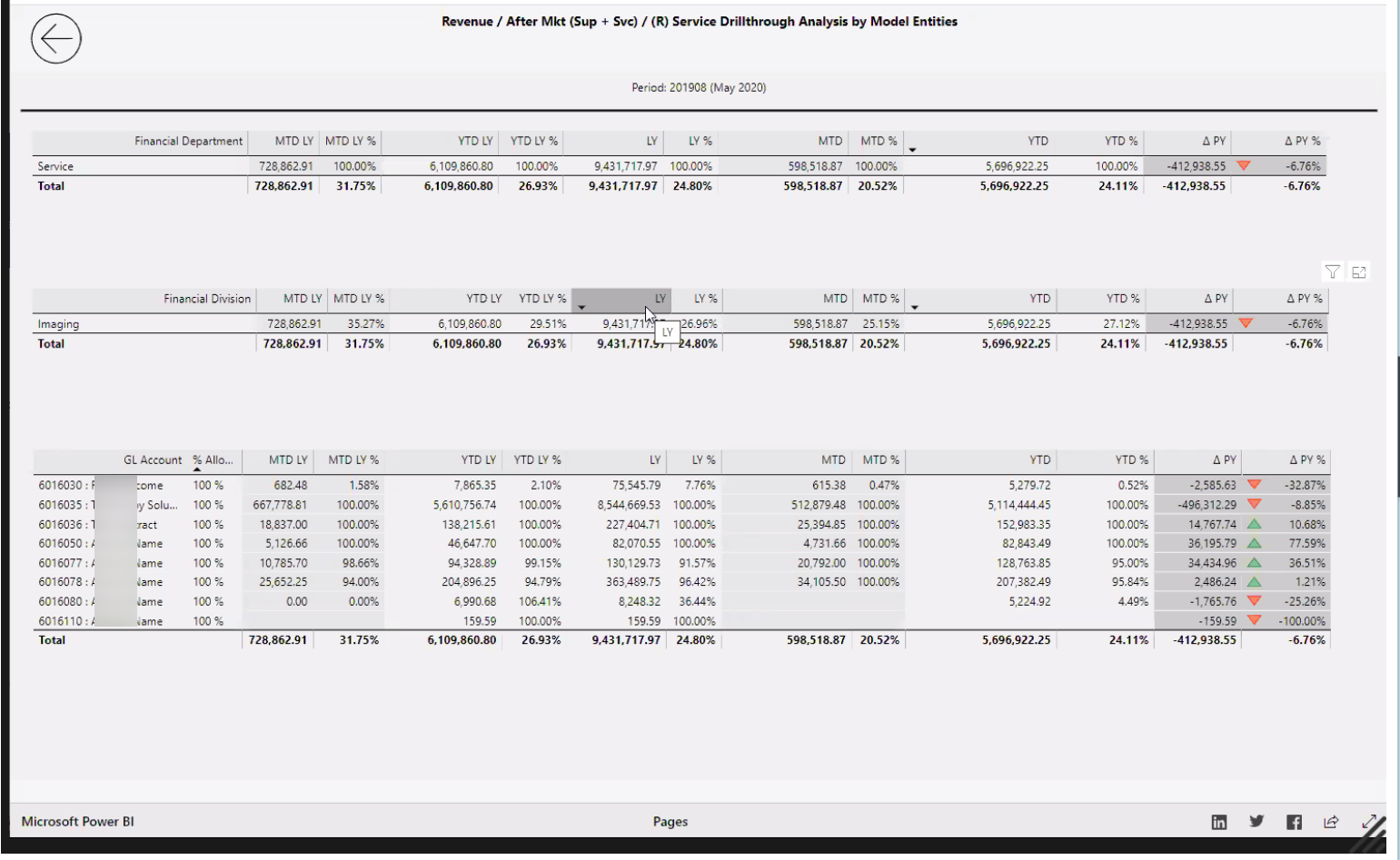Click the back arrow button
The width and height of the screenshot is (1400, 860).
pyautogui.click(x=56, y=39)
